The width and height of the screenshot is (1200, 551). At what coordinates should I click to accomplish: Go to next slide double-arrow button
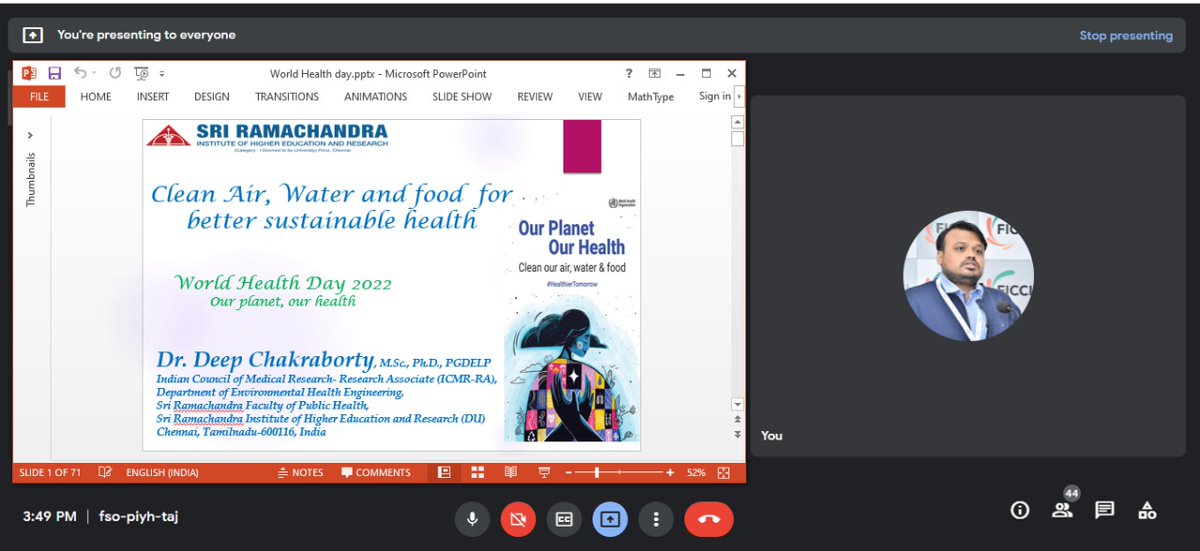point(738,435)
